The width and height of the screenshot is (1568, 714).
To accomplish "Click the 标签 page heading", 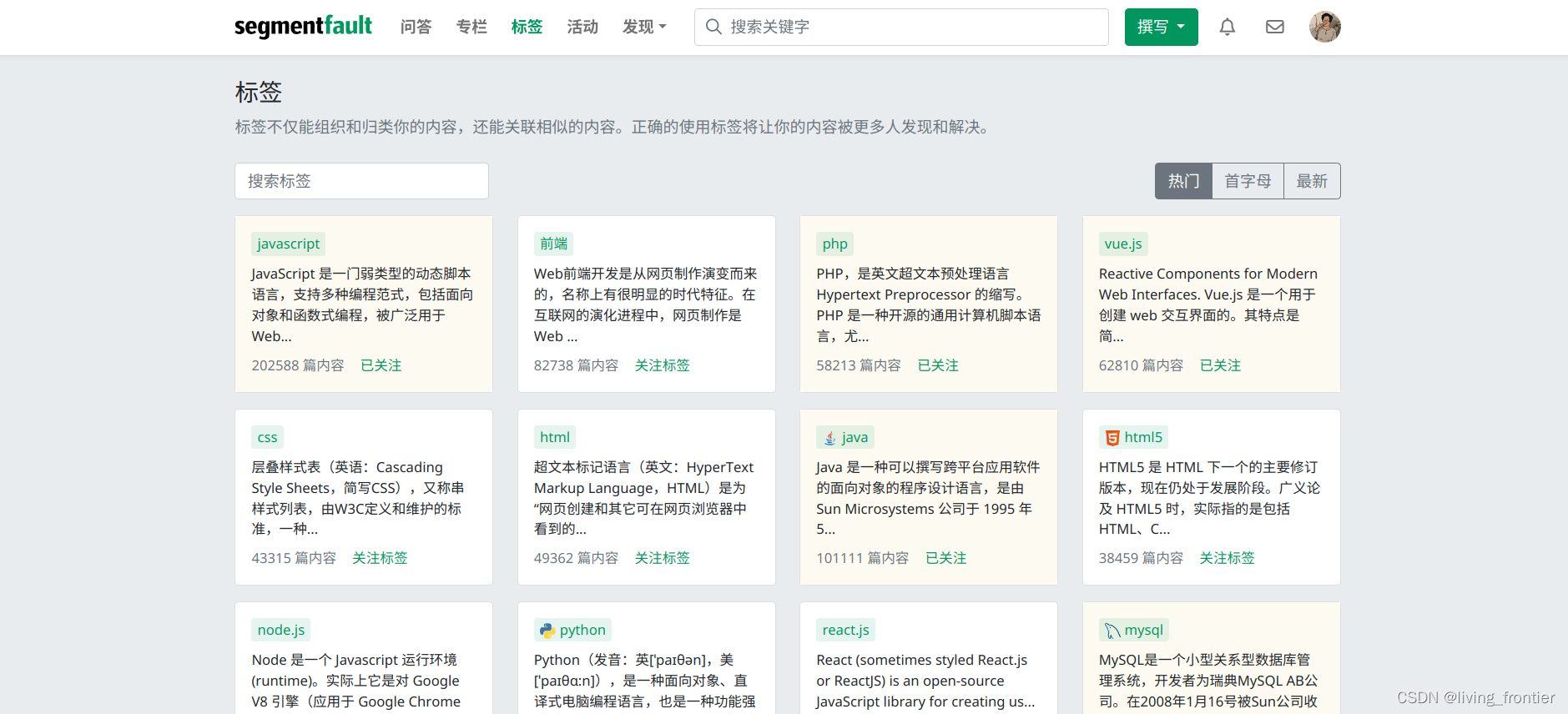I will [259, 92].
